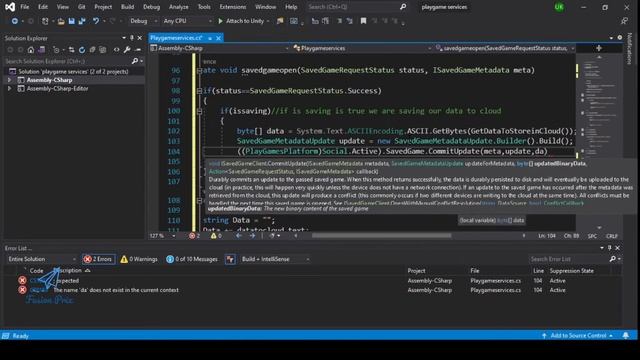Image resolution: width=640 pixels, height=360 pixels.
Task: Open the Assembly-CSharp project scope dropdown
Action: pos(220,48)
